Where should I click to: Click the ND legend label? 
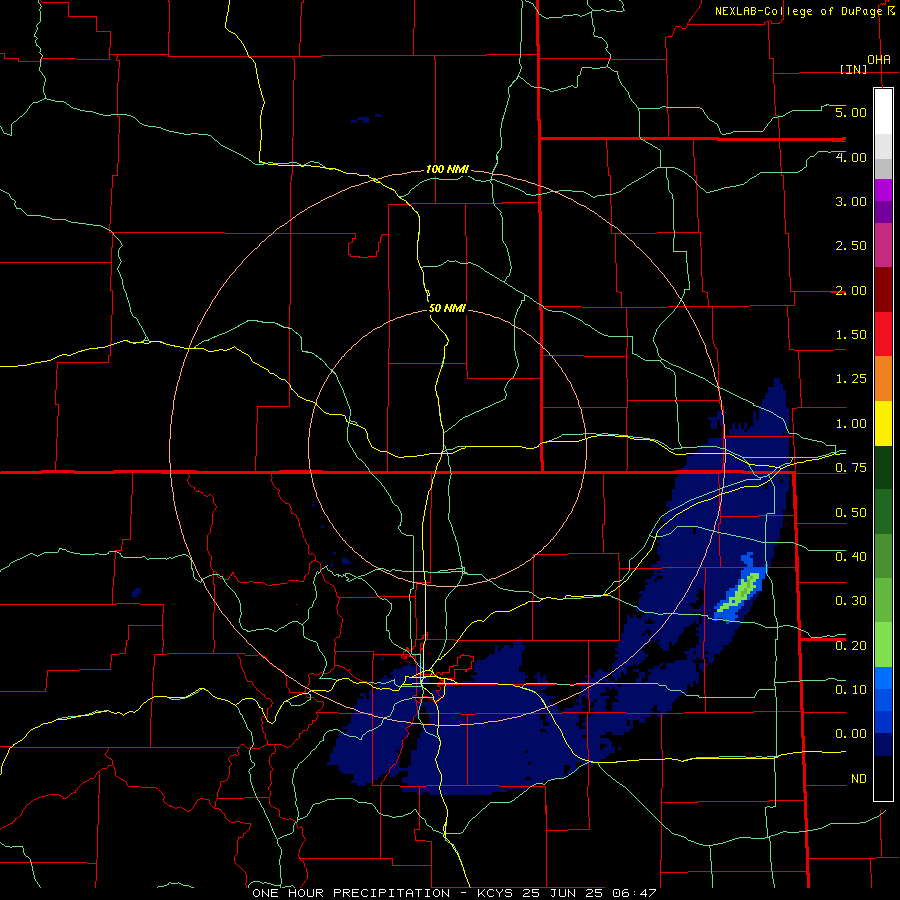point(859,779)
